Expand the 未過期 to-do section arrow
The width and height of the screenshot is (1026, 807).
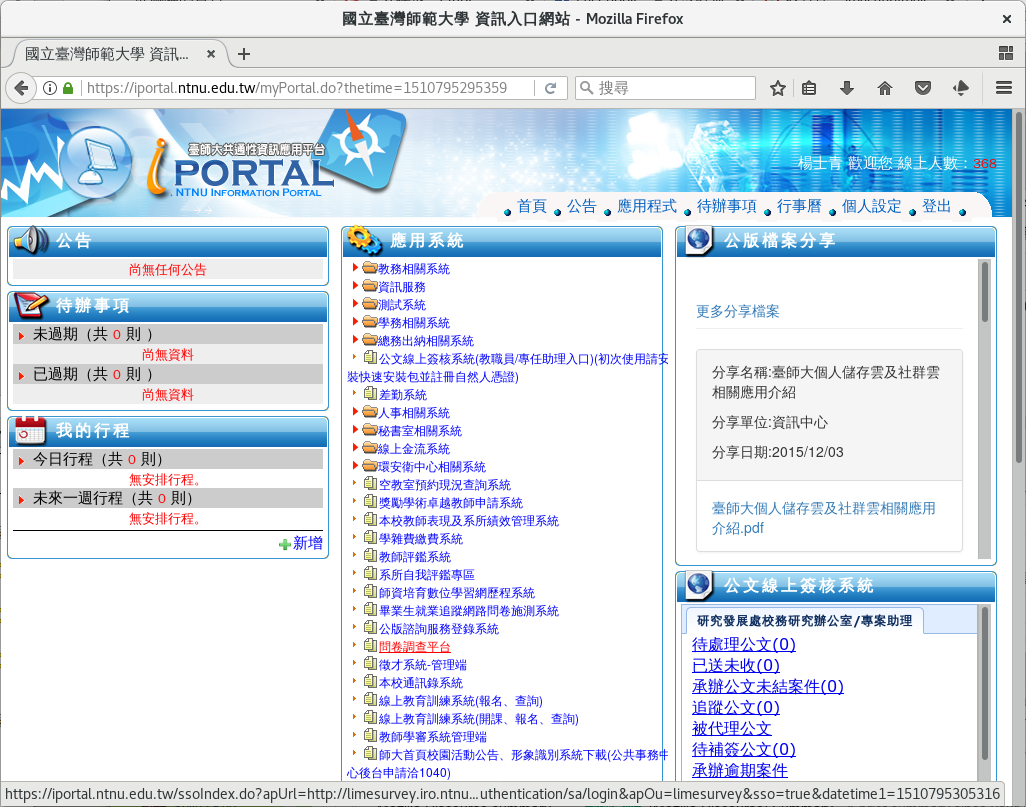pos(21,336)
